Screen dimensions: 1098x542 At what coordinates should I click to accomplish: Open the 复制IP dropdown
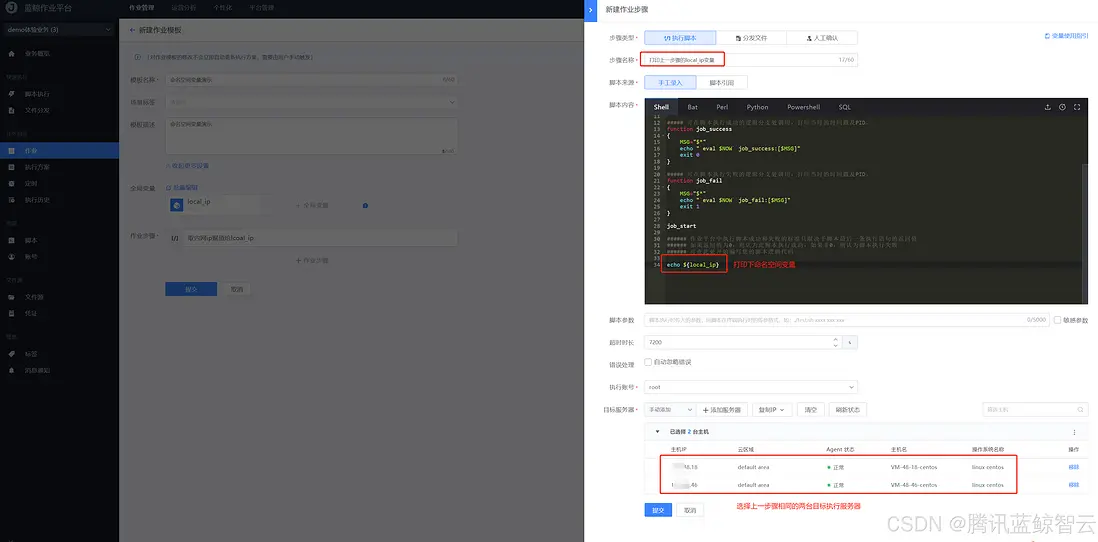pos(771,409)
